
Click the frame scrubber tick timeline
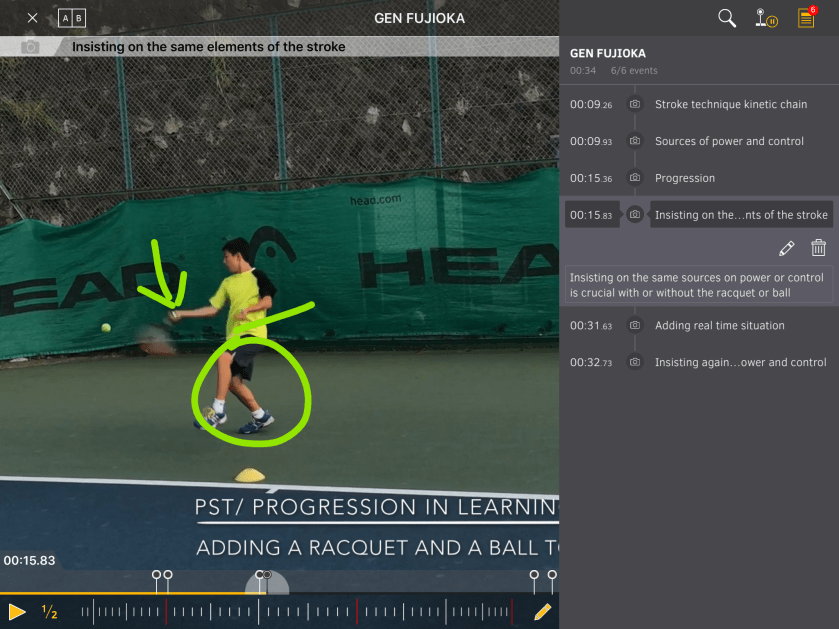click(300, 611)
